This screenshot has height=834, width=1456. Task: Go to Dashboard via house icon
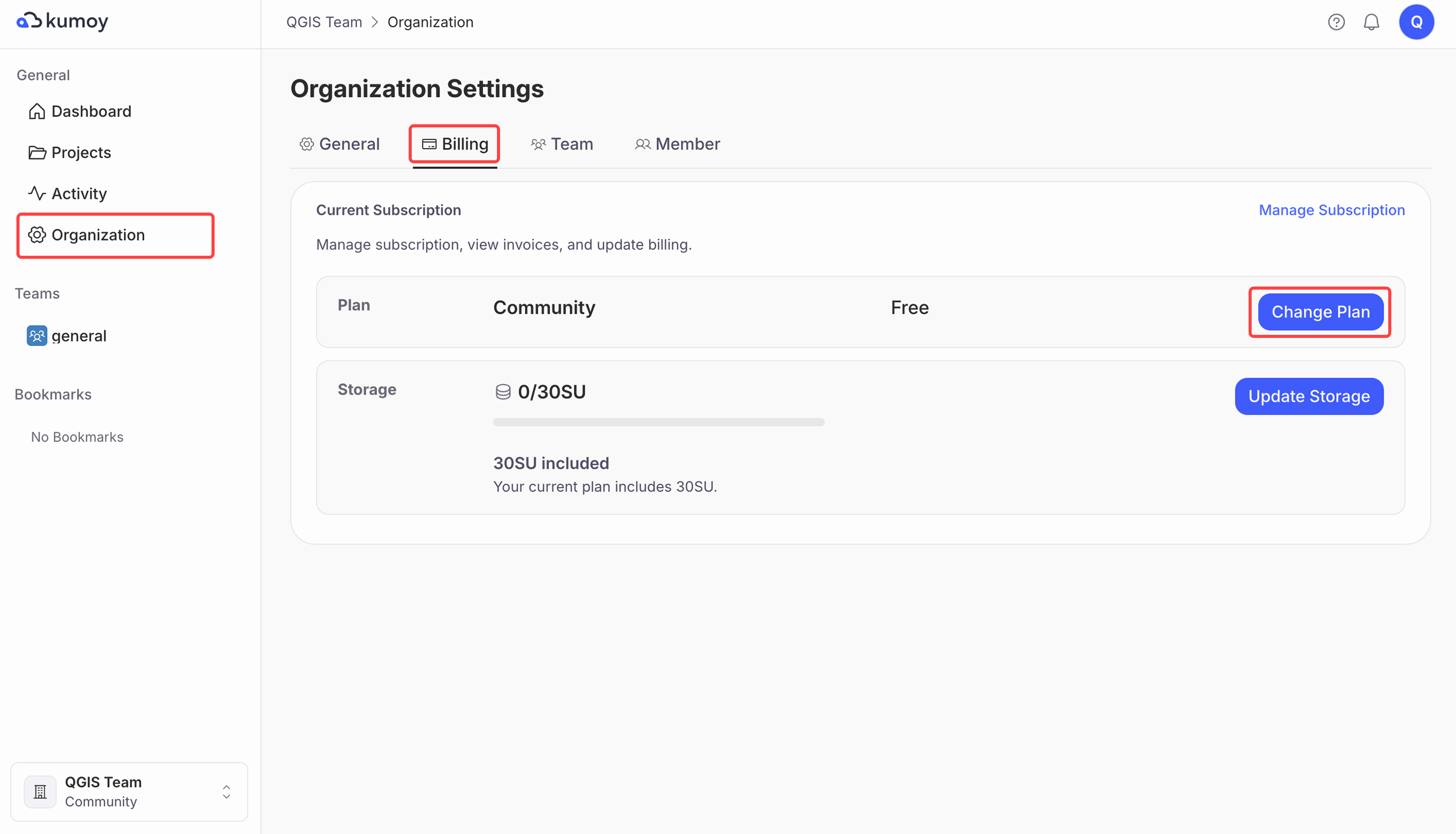click(36, 111)
